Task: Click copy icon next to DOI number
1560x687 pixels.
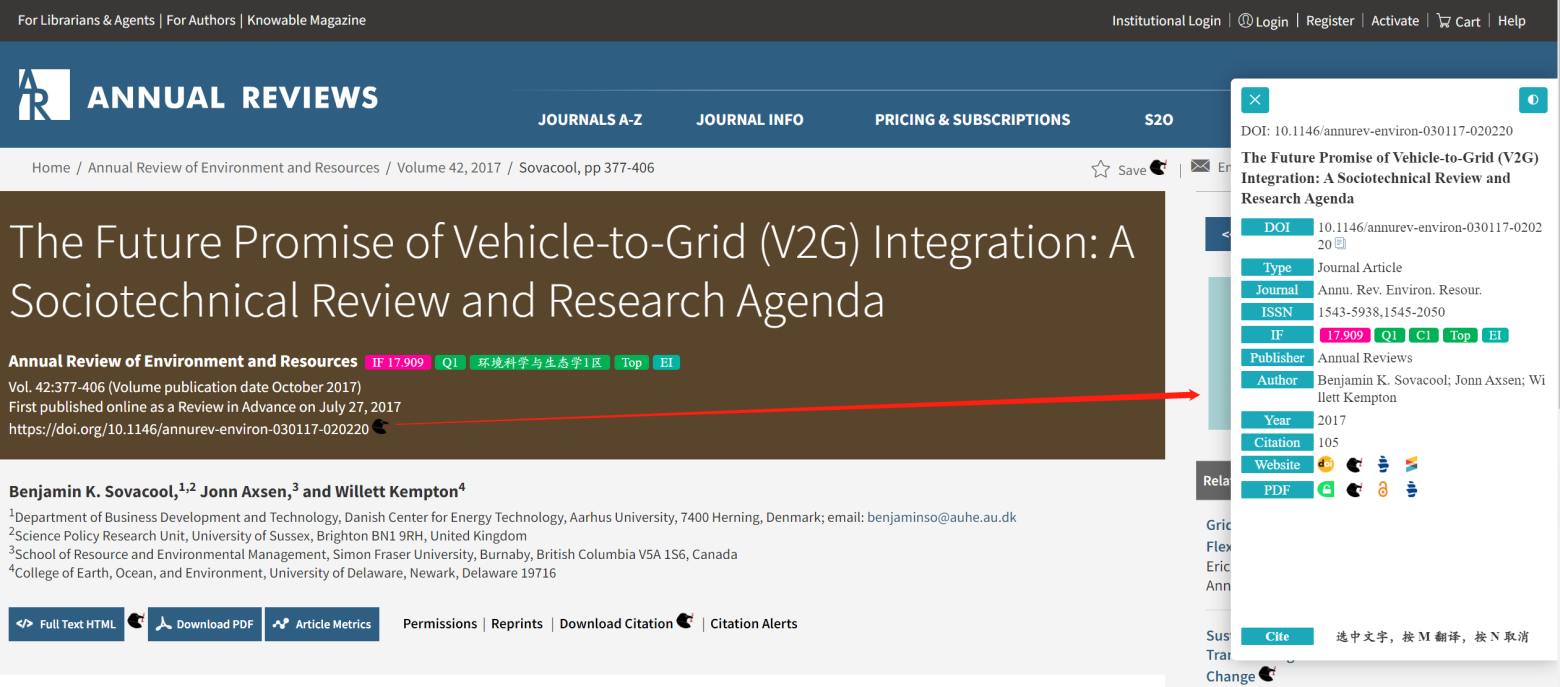Action: pos(1341,244)
